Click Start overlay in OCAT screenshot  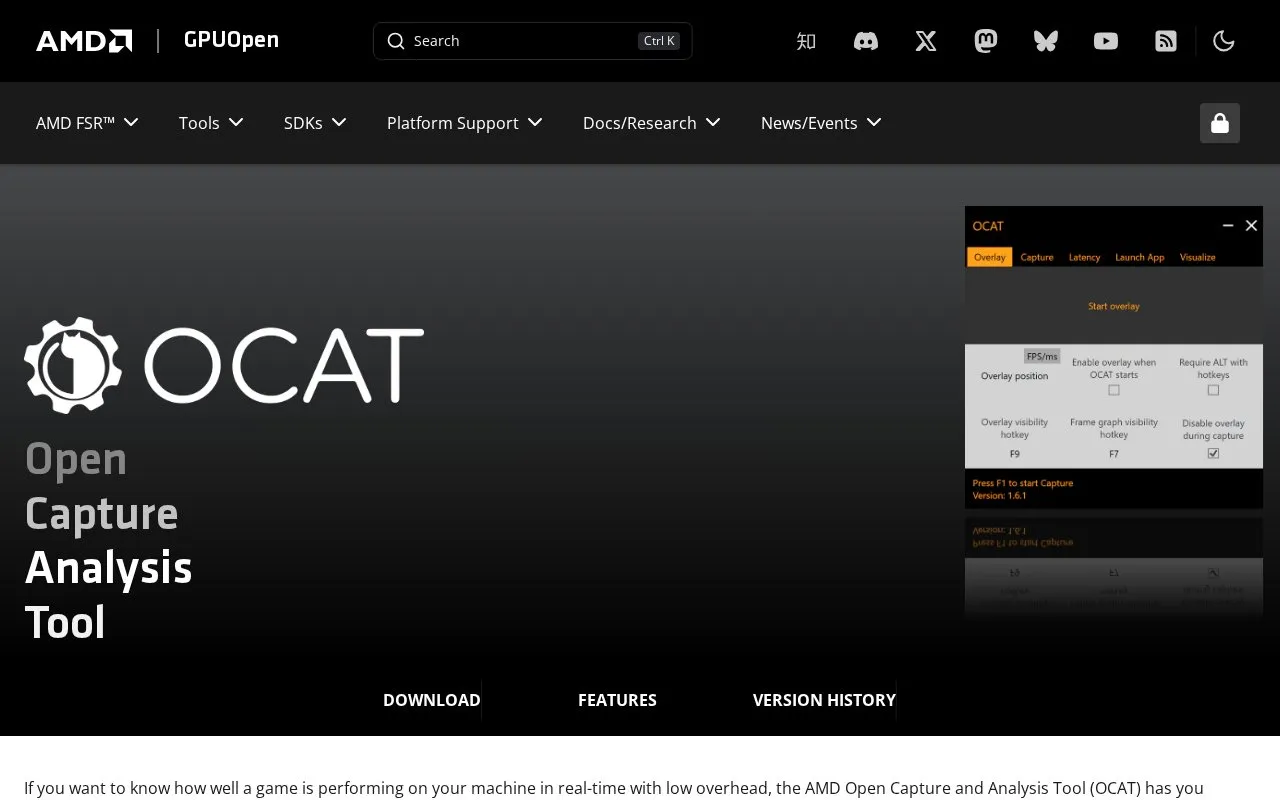[1114, 306]
